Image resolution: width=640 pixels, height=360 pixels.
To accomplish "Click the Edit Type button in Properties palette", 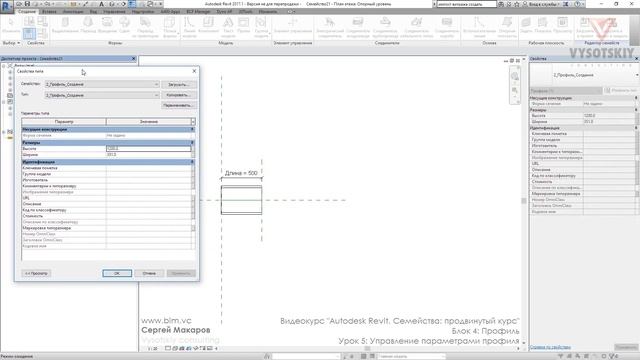I will [x=620, y=90].
